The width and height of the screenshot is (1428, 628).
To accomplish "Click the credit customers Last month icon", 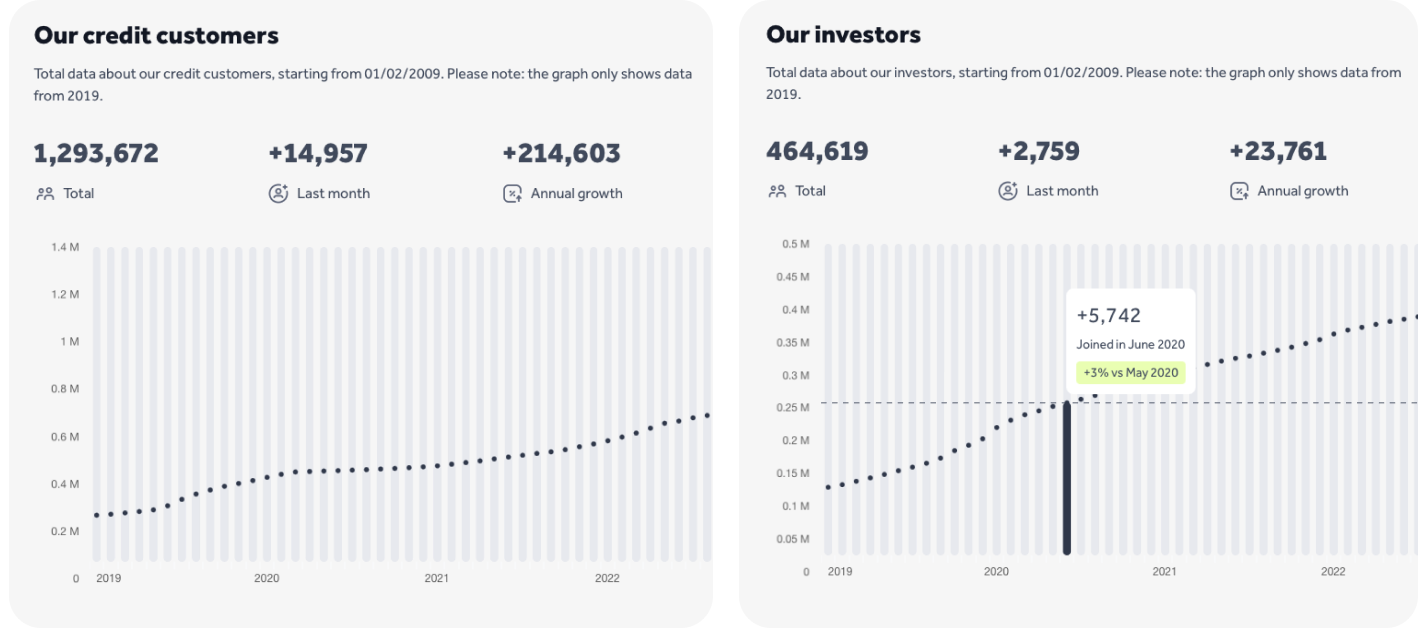I will [x=279, y=193].
